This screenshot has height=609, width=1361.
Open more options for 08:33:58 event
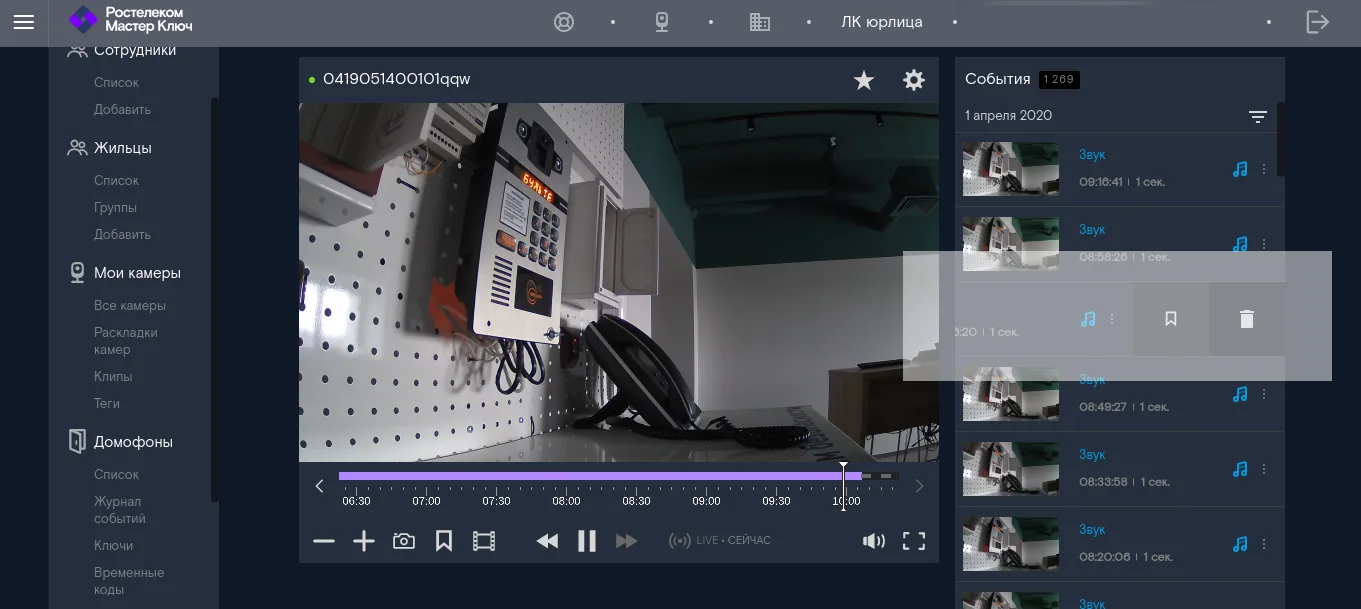(1264, 469)
